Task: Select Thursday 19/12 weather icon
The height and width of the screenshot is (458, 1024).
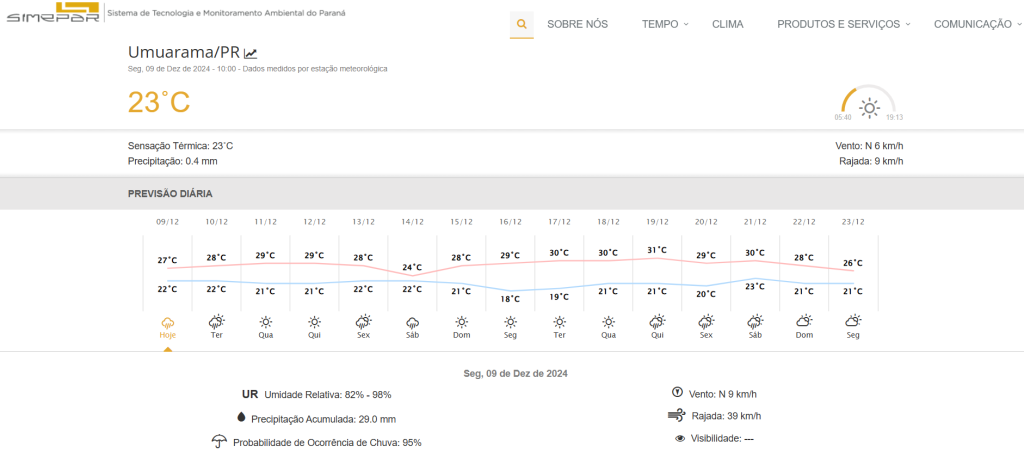Action: [x=657, y=323]
